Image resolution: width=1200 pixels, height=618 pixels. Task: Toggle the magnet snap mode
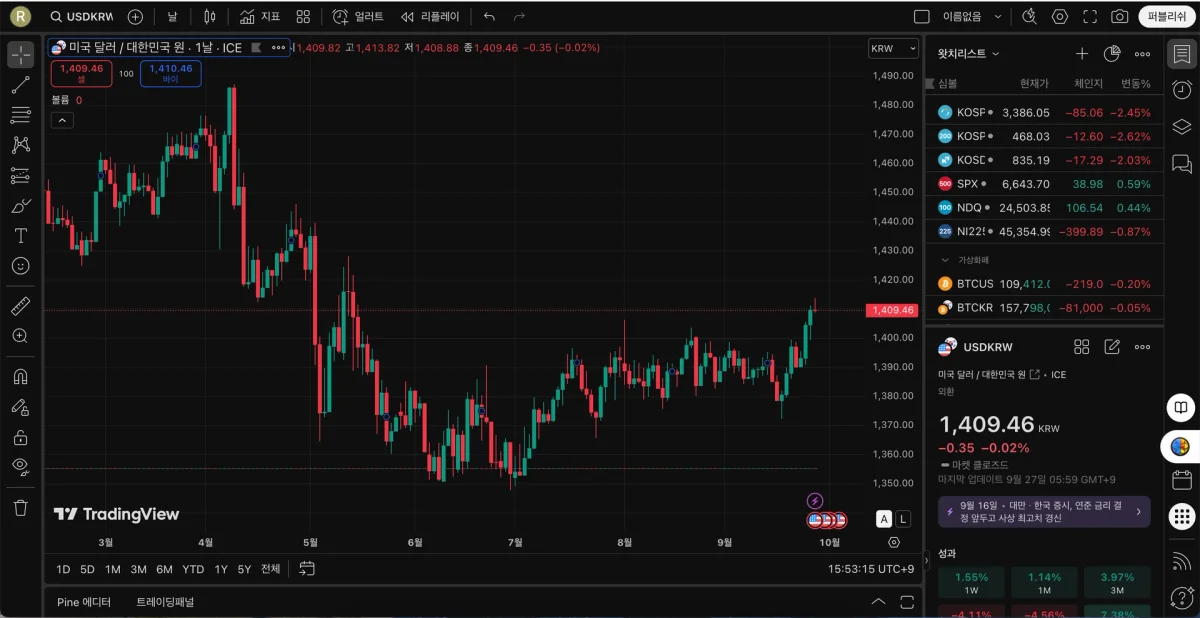coord(20,377)
